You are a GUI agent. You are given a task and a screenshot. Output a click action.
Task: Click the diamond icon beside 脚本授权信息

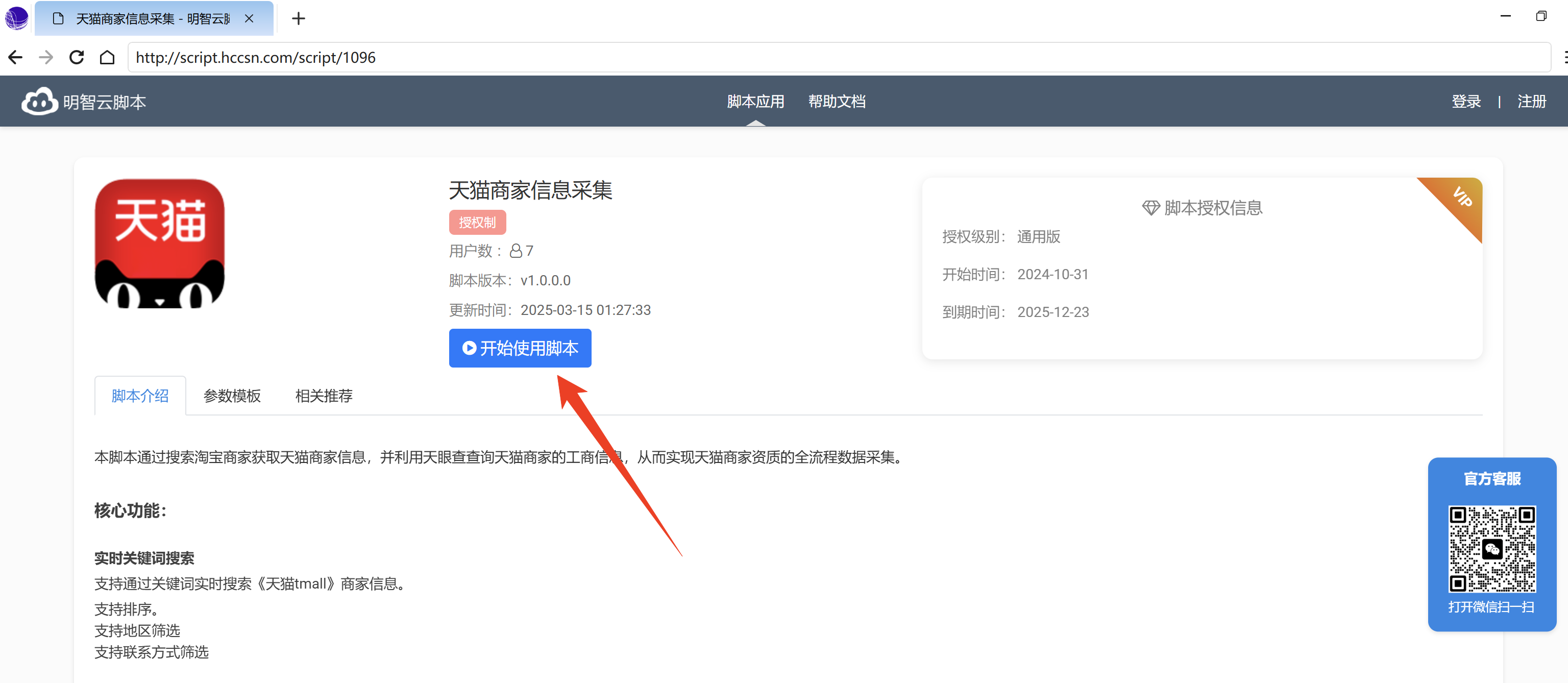[x=1150, y=208]
